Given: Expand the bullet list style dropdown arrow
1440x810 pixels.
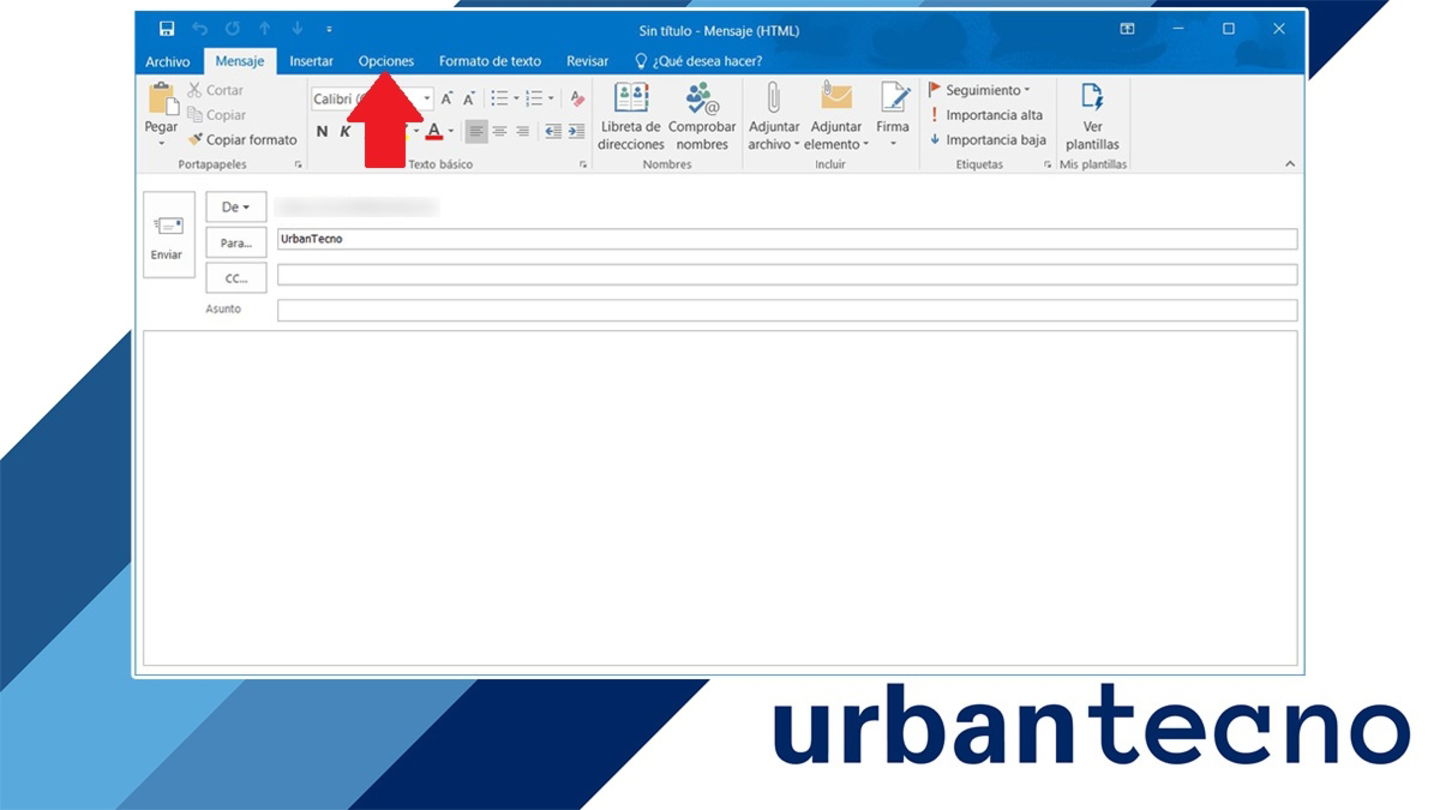Looking at the screenshot, I should [x=516, y=98].
